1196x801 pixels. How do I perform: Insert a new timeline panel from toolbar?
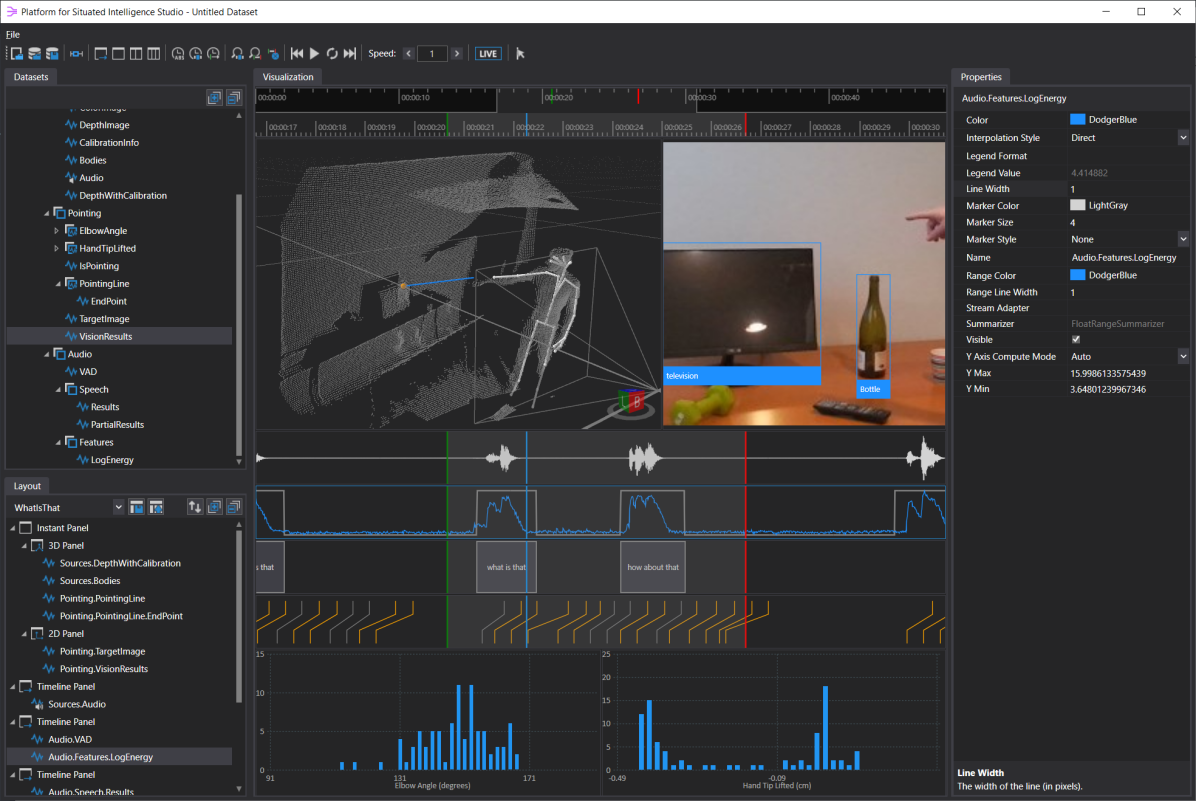pyautogui.click(x=100, y=53)
